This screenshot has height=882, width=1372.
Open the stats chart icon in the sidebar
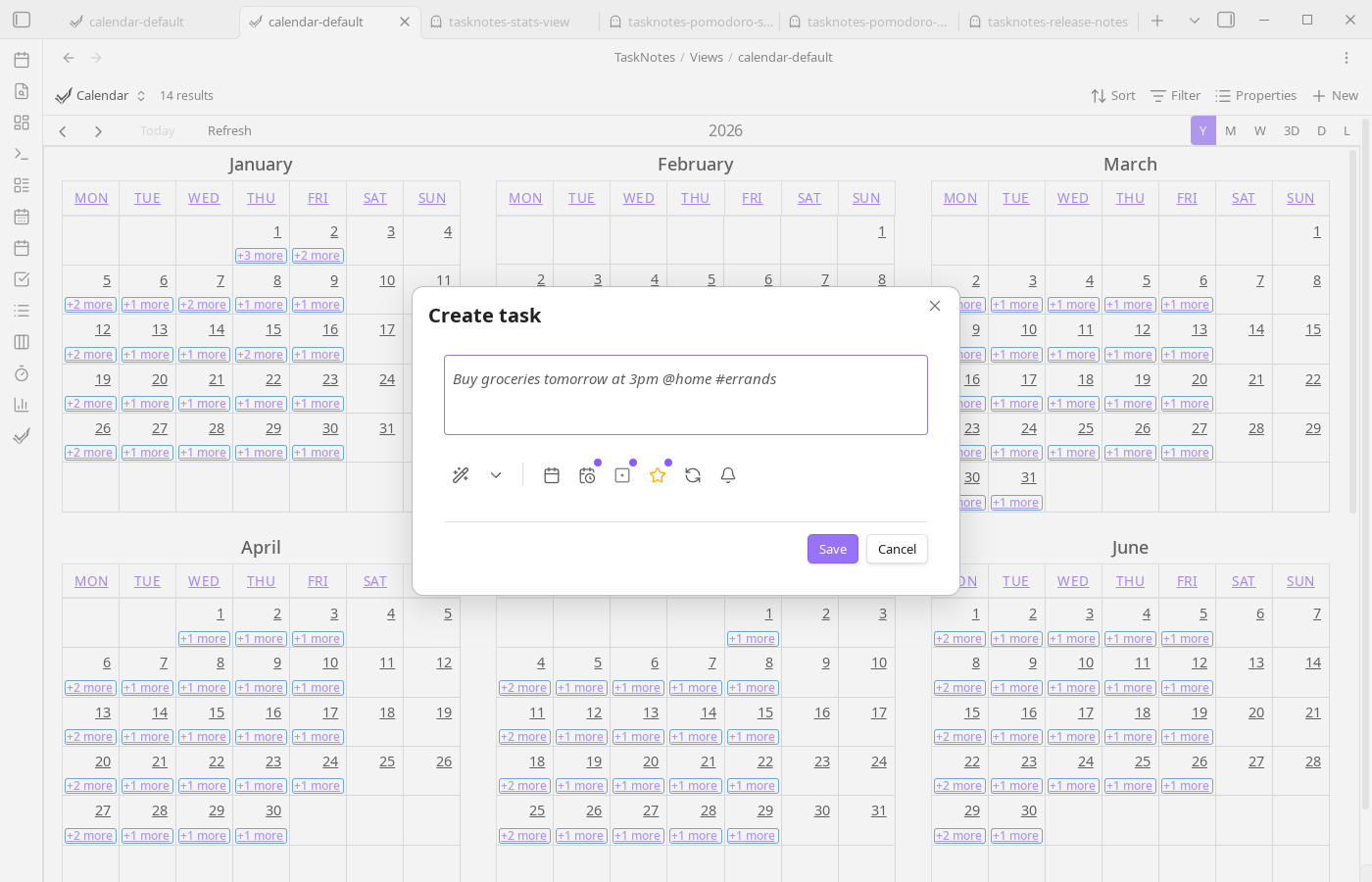22,405
